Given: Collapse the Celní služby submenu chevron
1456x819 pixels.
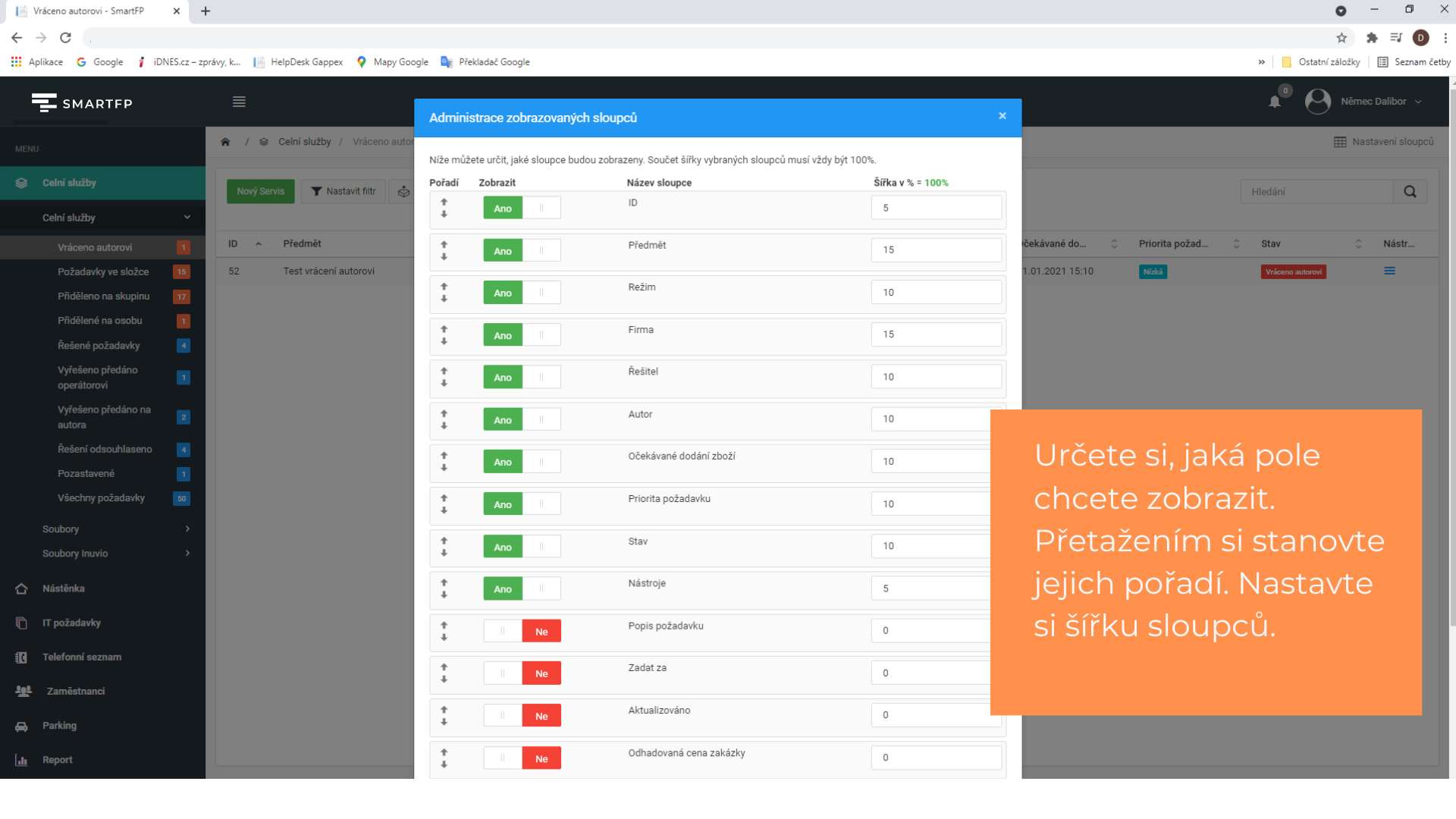Looking at the screenshot, I should tap(187, 218).
